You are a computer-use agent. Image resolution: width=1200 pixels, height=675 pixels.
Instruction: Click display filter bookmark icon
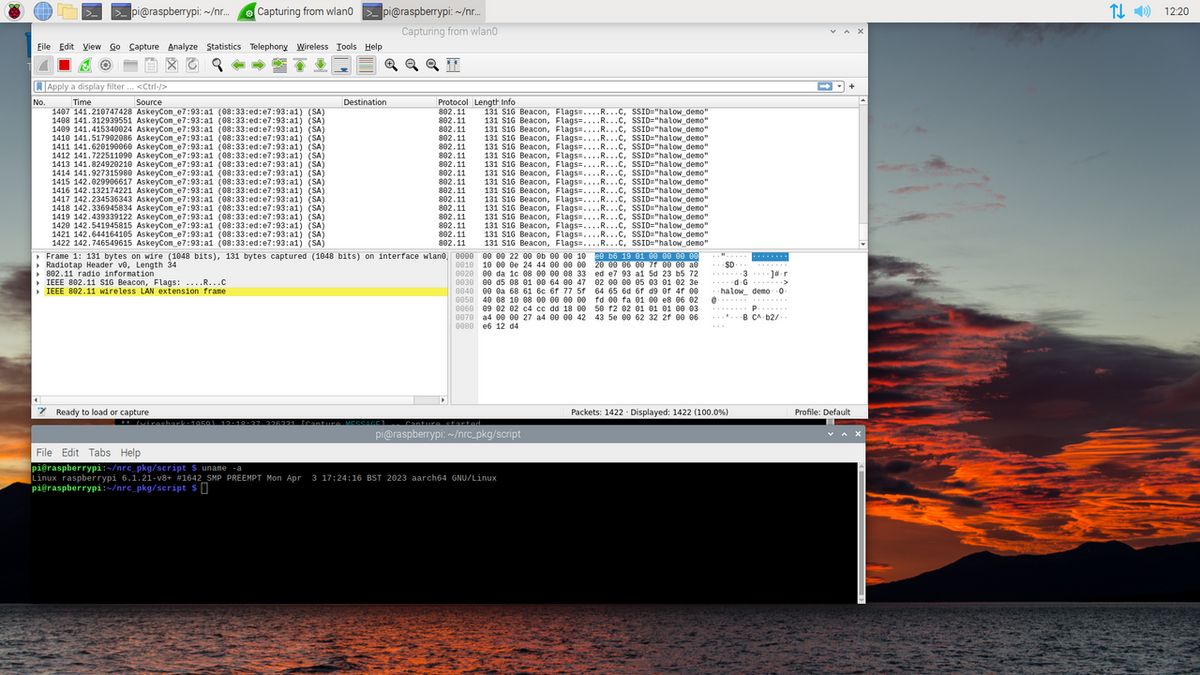click(40, 87)
